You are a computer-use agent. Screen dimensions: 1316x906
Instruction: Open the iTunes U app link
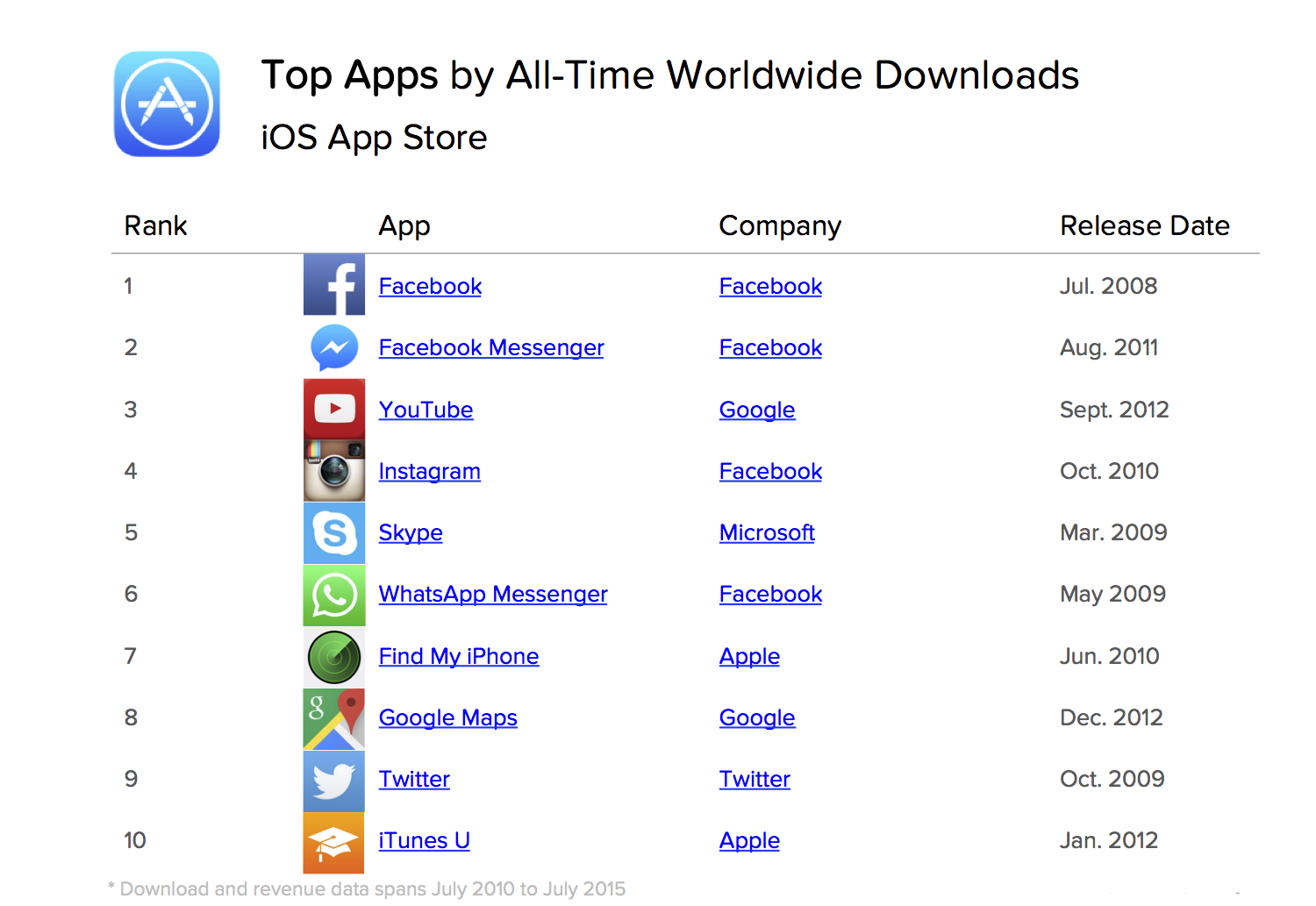(425, 840)
